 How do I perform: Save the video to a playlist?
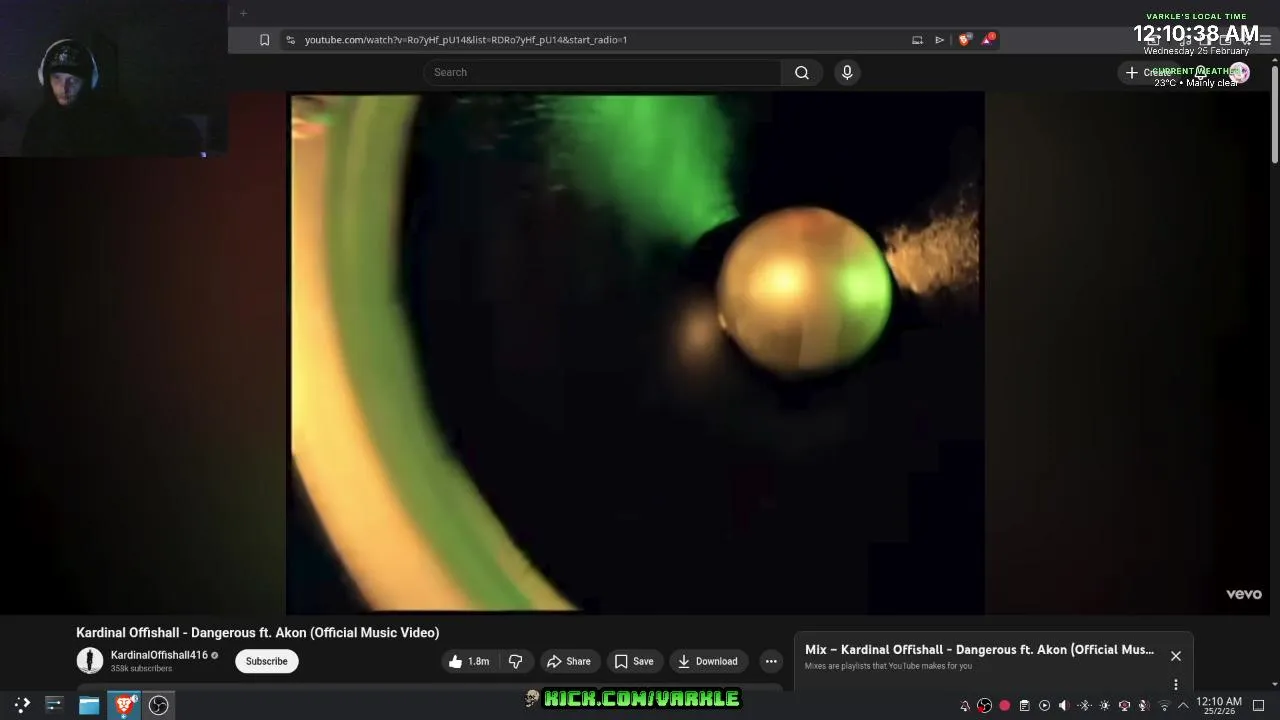634,661
